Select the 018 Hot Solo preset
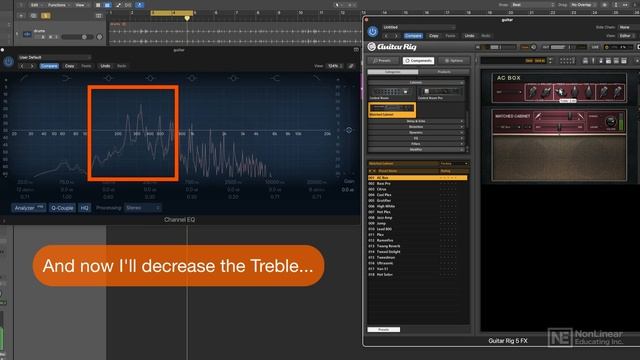 [418, 275]
